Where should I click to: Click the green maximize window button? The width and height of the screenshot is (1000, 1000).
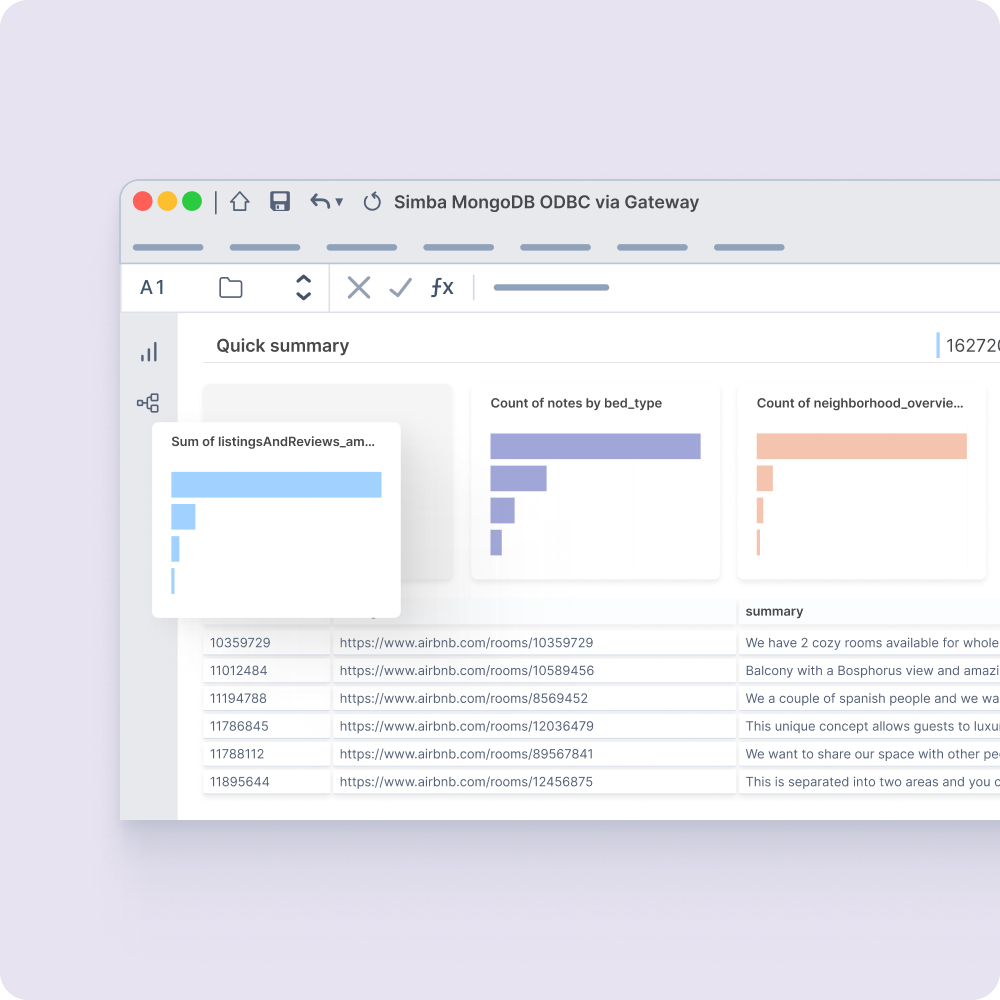point(192,201)
